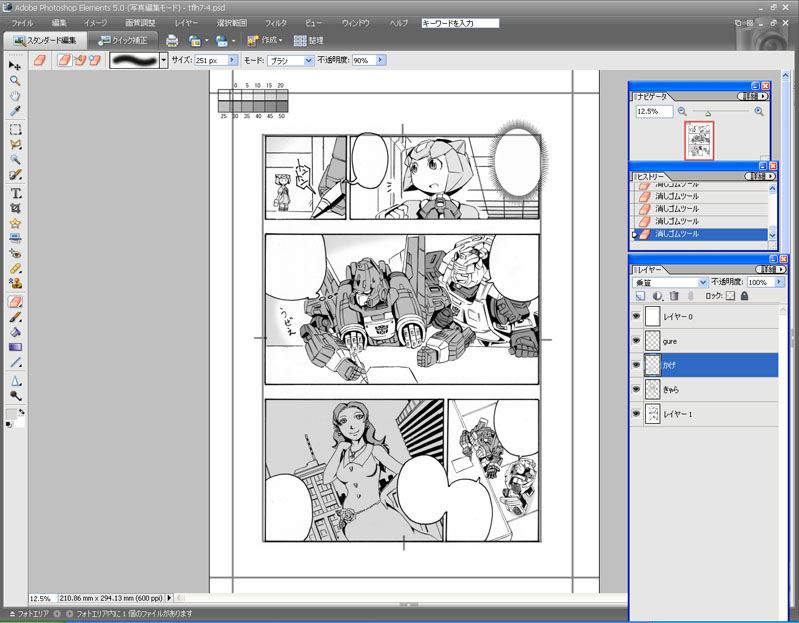Open the イメージ menu
Image resolution: width=799 pixels, height=623 pixels.
(x=95, y=23)
